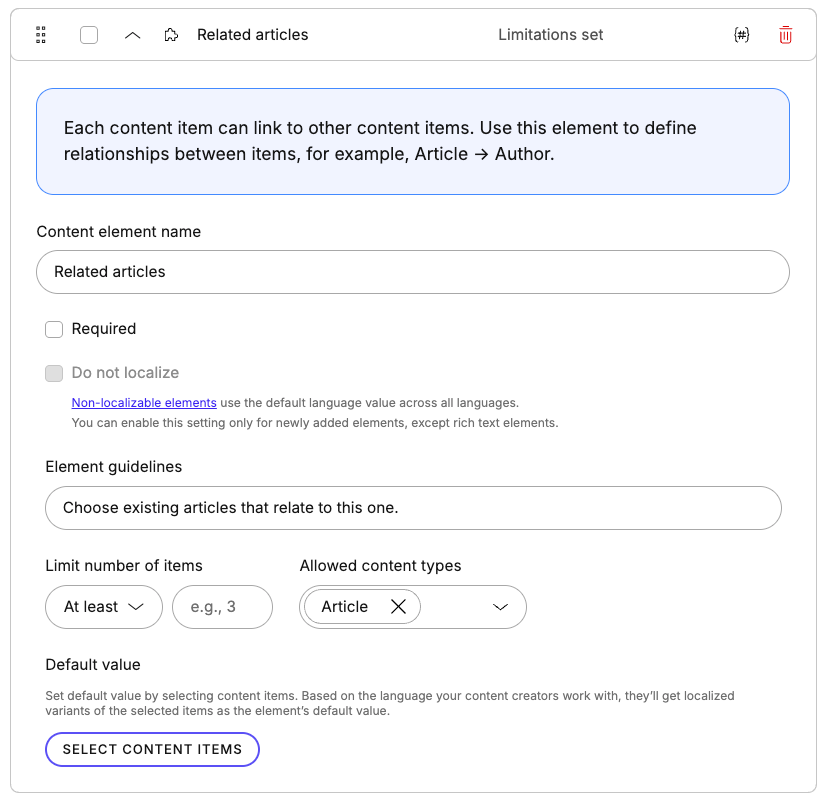Click the info banner about linking content items
This screenshot has height=802, width=829.
412,140
